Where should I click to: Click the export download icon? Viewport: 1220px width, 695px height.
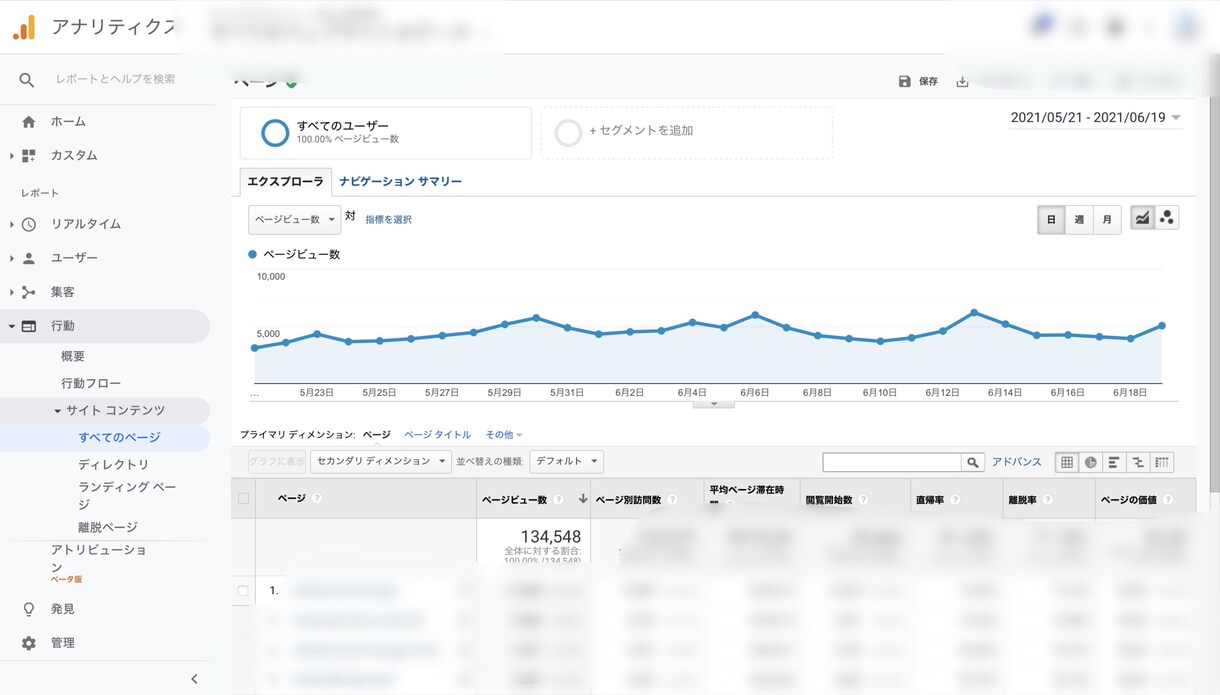point(962,82)
